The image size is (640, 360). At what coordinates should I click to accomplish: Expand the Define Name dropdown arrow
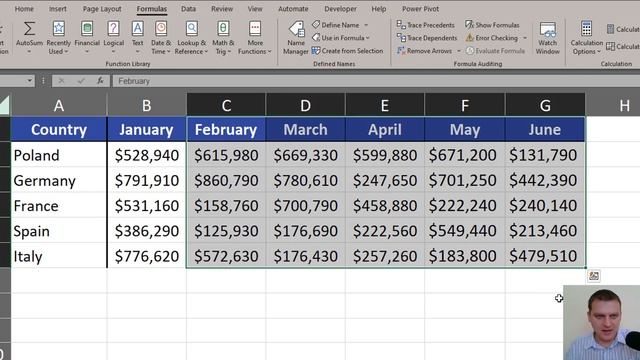coord(366,25)
